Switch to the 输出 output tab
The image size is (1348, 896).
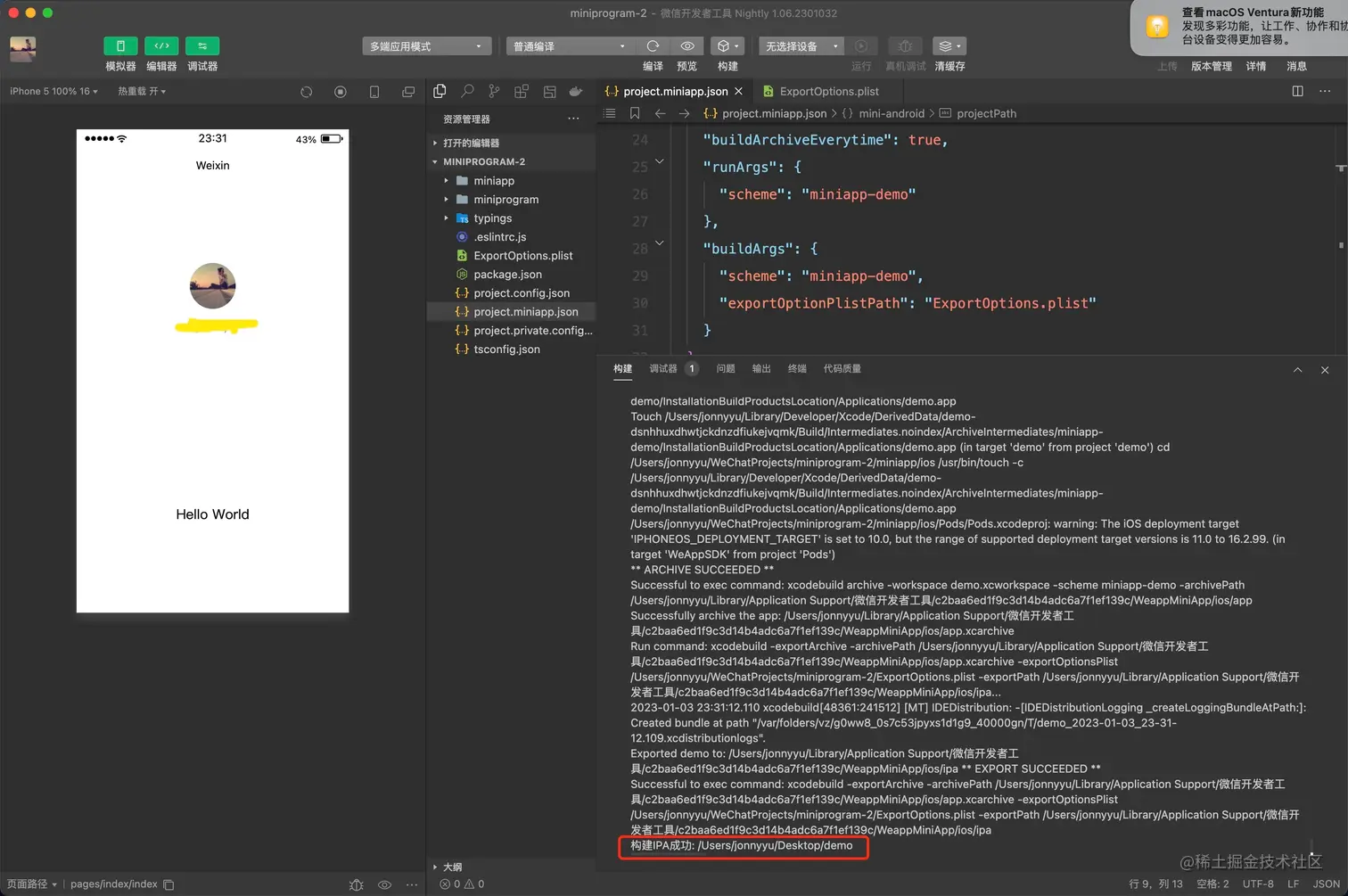click(761, 369)
